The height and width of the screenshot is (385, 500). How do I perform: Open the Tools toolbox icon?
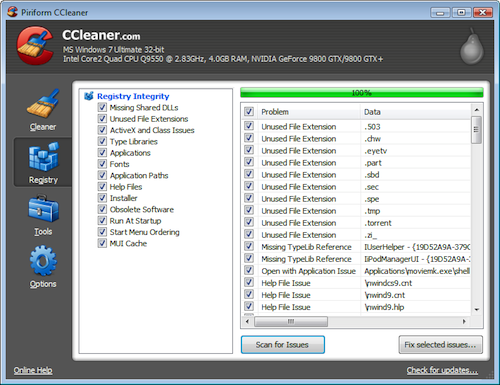43,209
